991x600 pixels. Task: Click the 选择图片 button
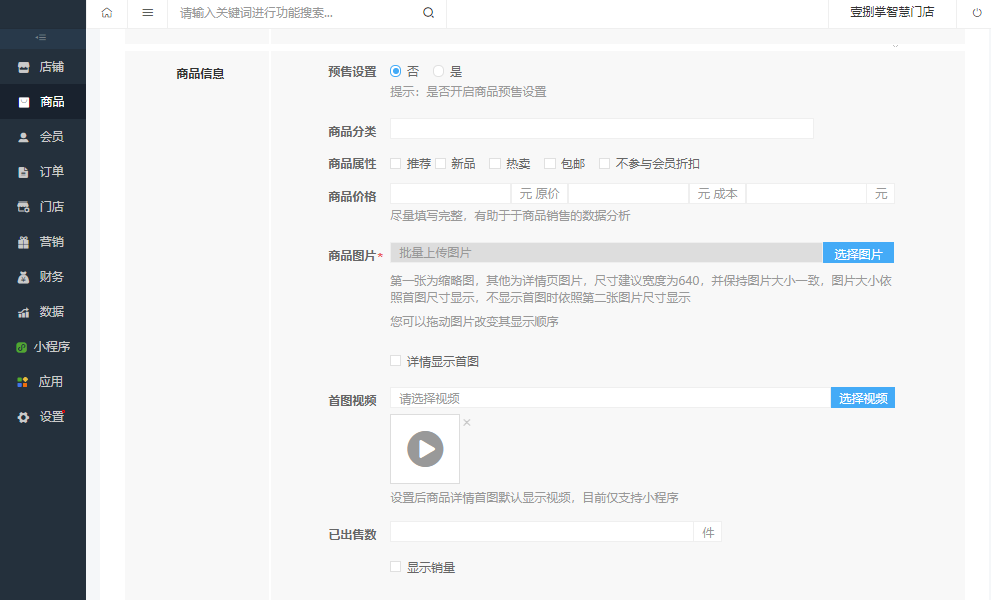(x=858, y=253)
